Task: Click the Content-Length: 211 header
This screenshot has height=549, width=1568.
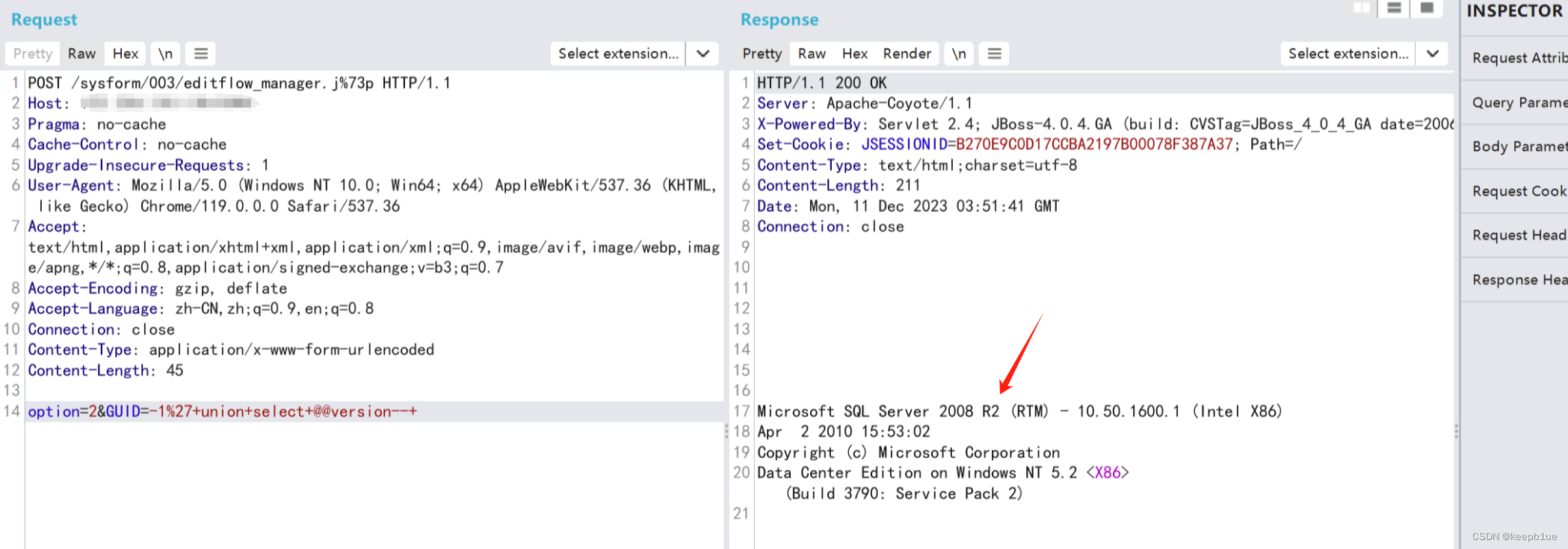Action: pos(839,185)
